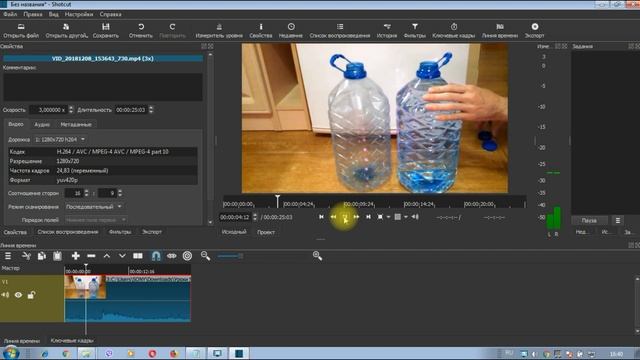Toggle ripple all tracks target icon

[x=187, y=256]
